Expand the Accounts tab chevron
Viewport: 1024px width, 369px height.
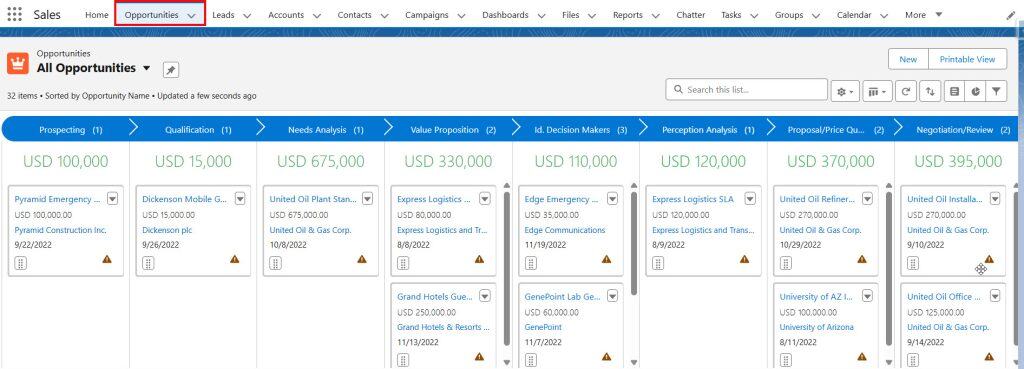[x=317, y=16]
